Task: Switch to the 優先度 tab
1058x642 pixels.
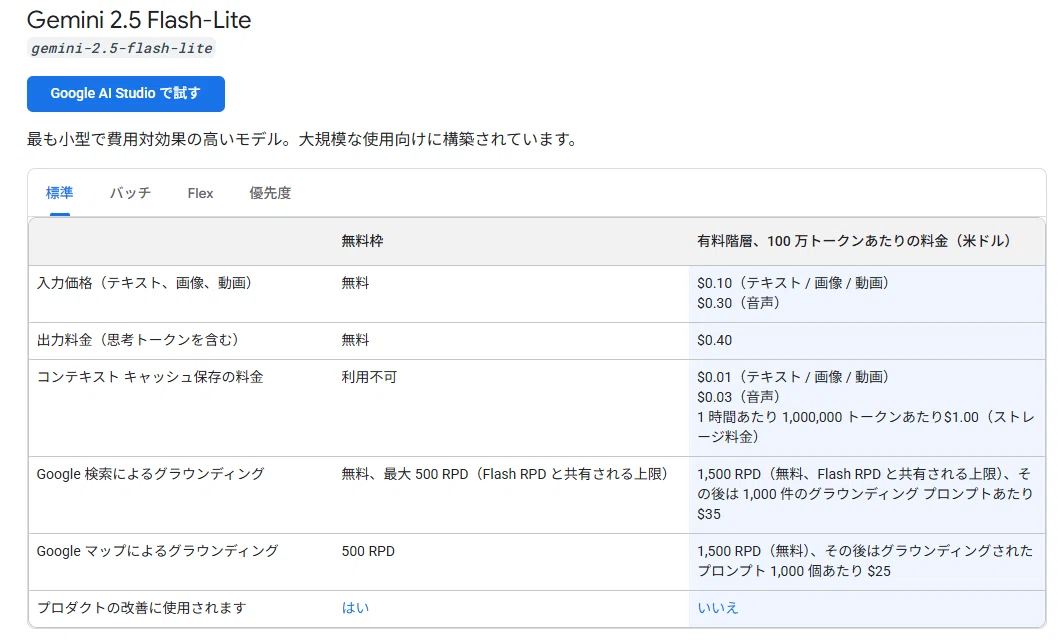Action: click(x=270, y=193)
